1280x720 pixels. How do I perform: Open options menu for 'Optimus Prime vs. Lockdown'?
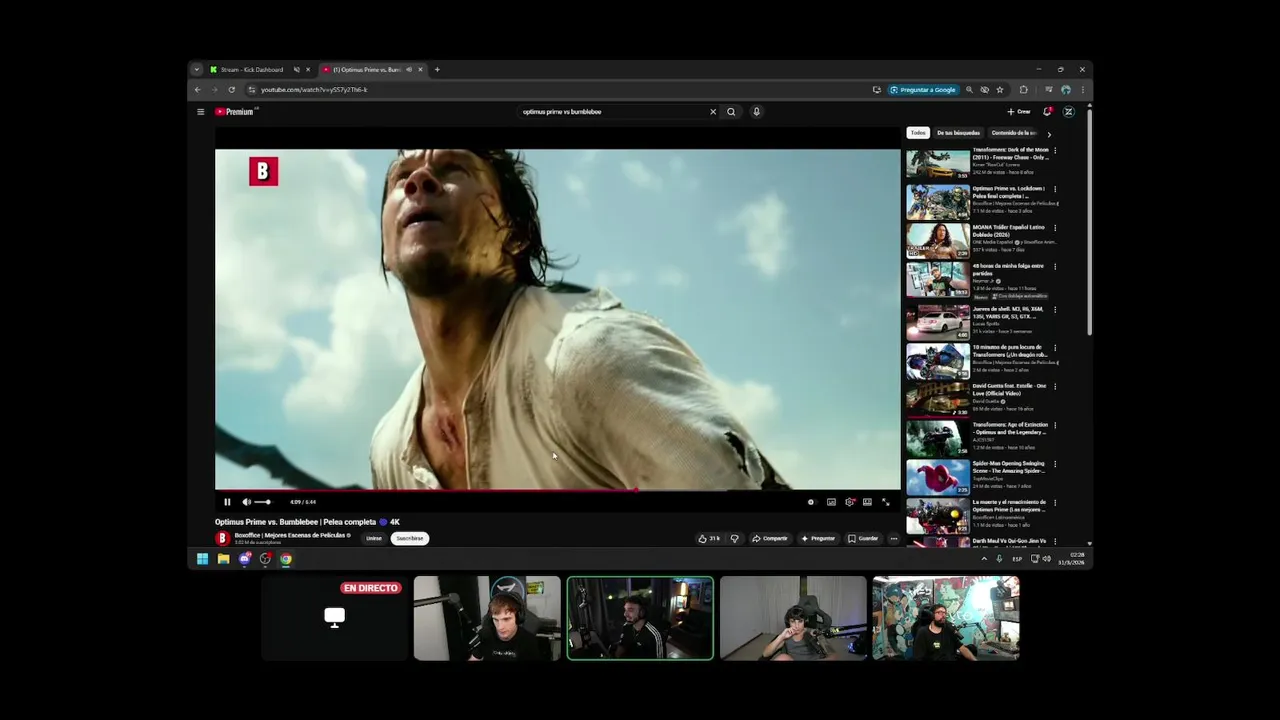(x=1054, y=189)
